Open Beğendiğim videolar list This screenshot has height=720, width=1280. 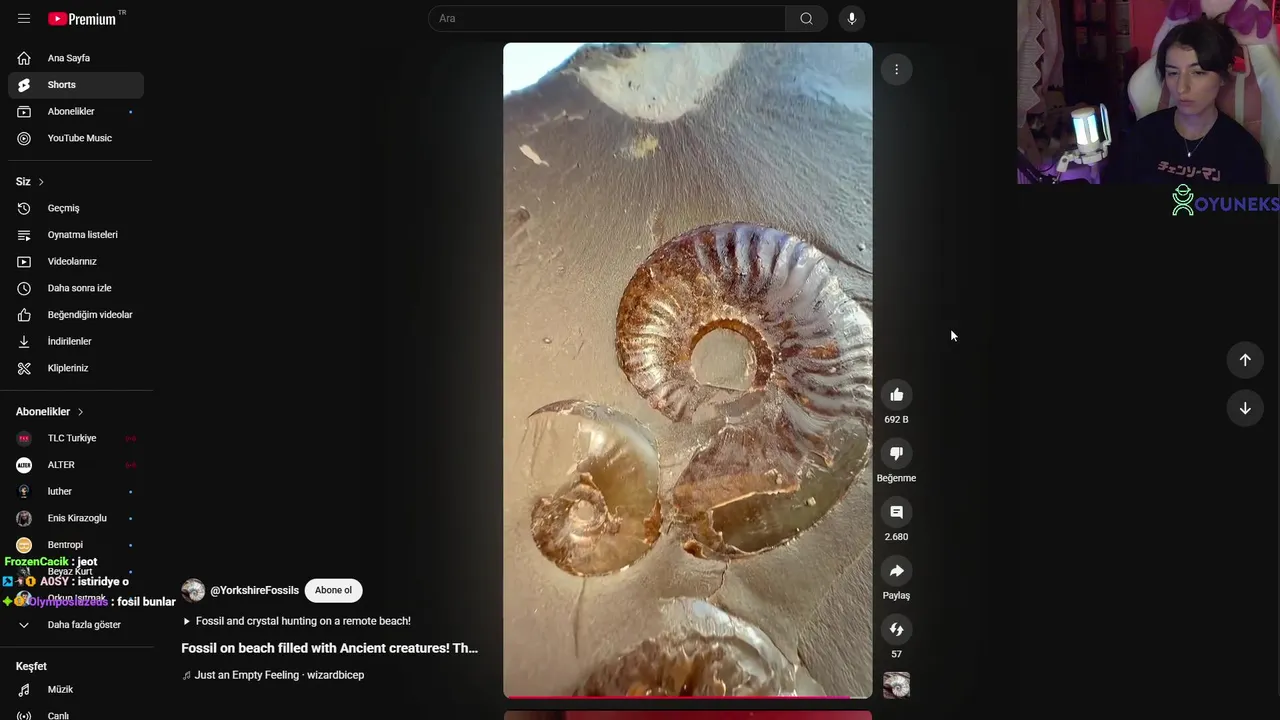pyautogui.click(x=76, y=315)
